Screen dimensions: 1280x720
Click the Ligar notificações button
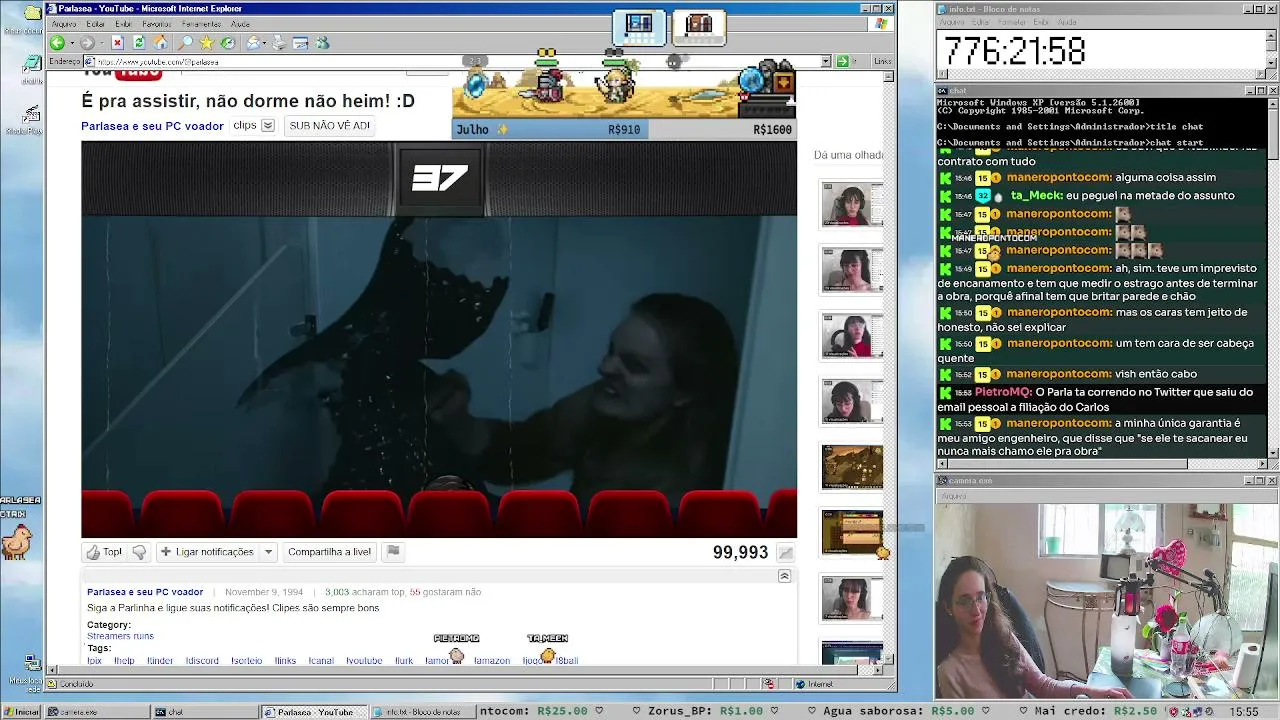click(207, 552)
